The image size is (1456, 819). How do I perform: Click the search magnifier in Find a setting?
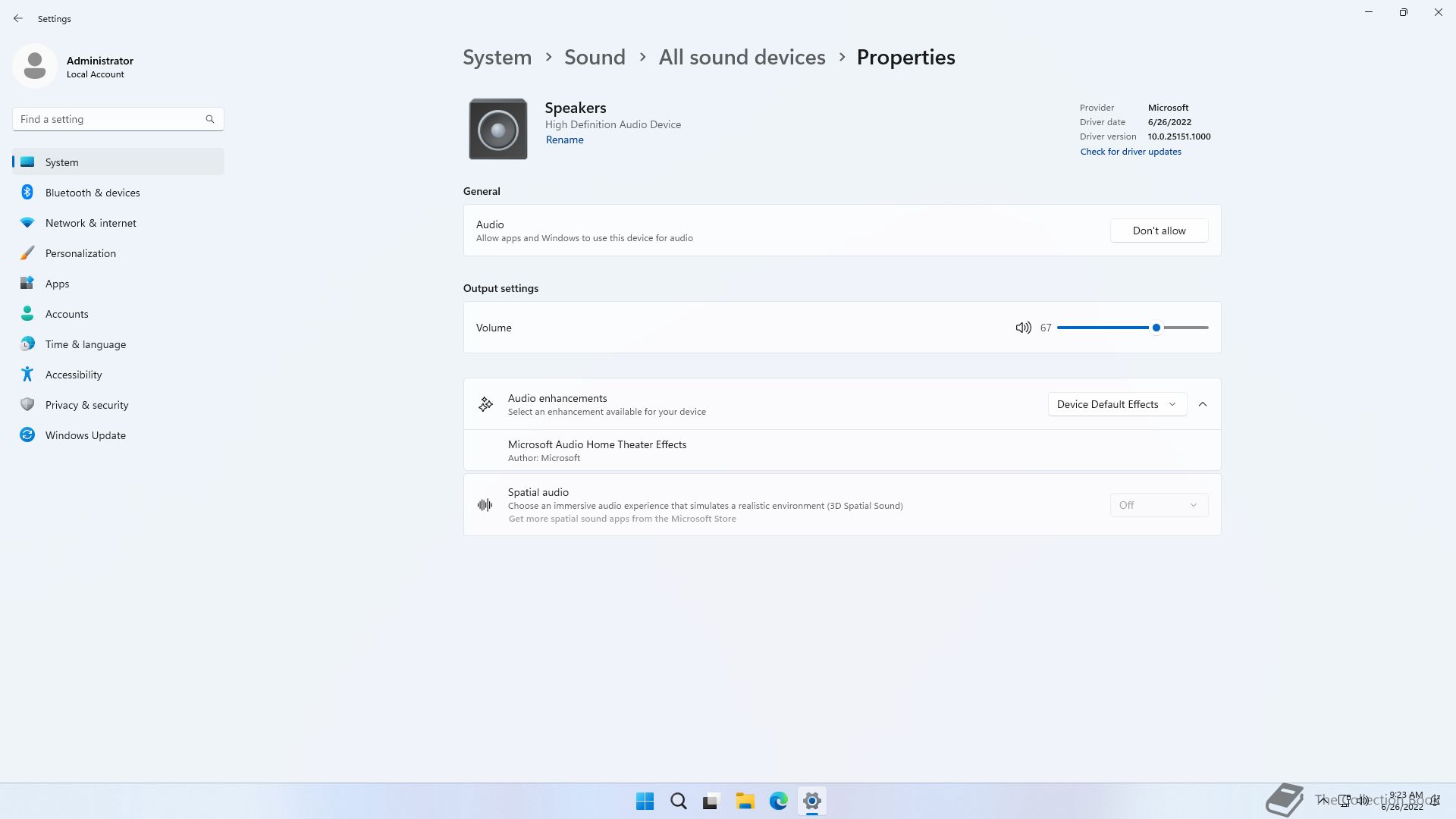(210, 119)
